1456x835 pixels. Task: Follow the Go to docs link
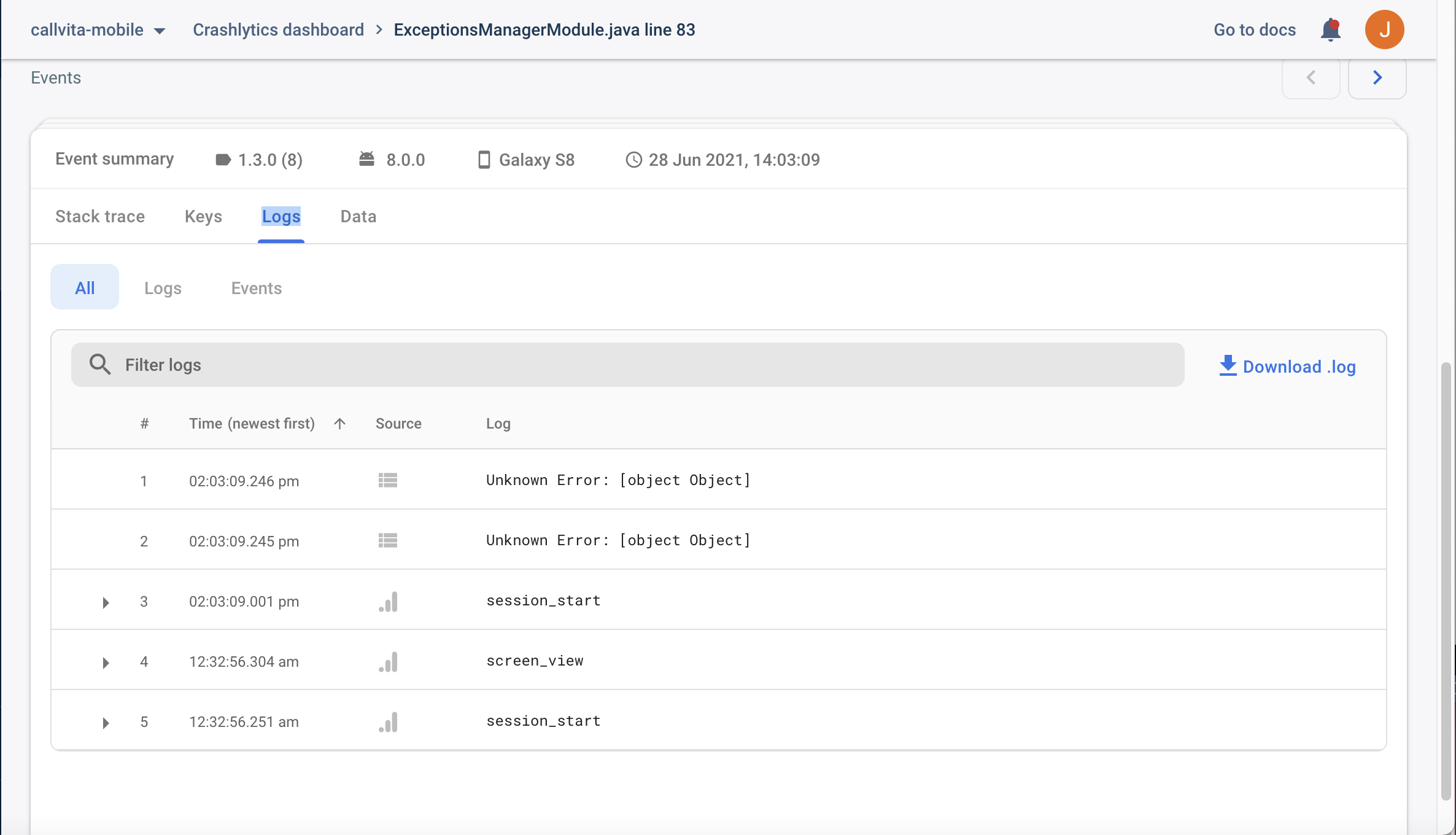pyautogui.click(x=1253, y=29)
